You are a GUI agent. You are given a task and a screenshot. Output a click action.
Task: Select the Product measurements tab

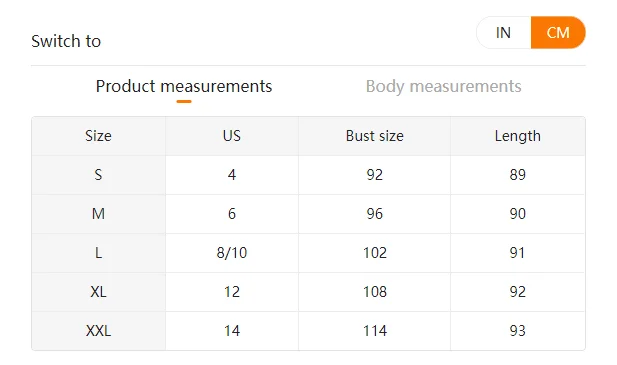click(184, 86)
